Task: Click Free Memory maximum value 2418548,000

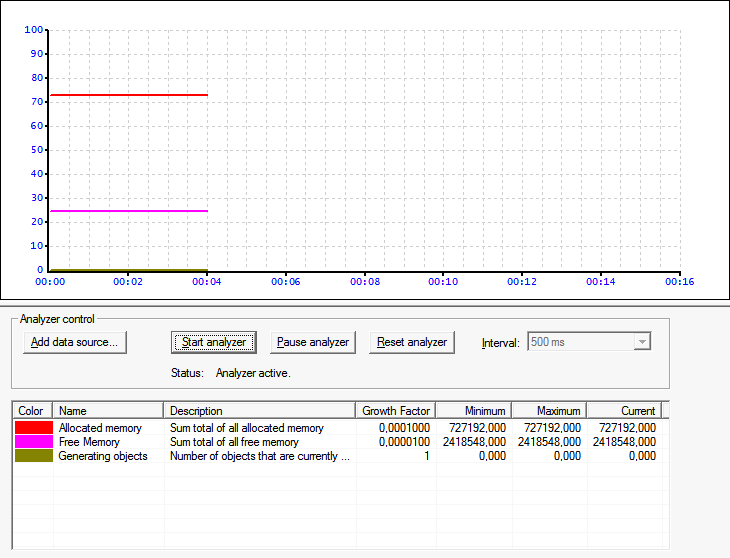Action: 549,442
